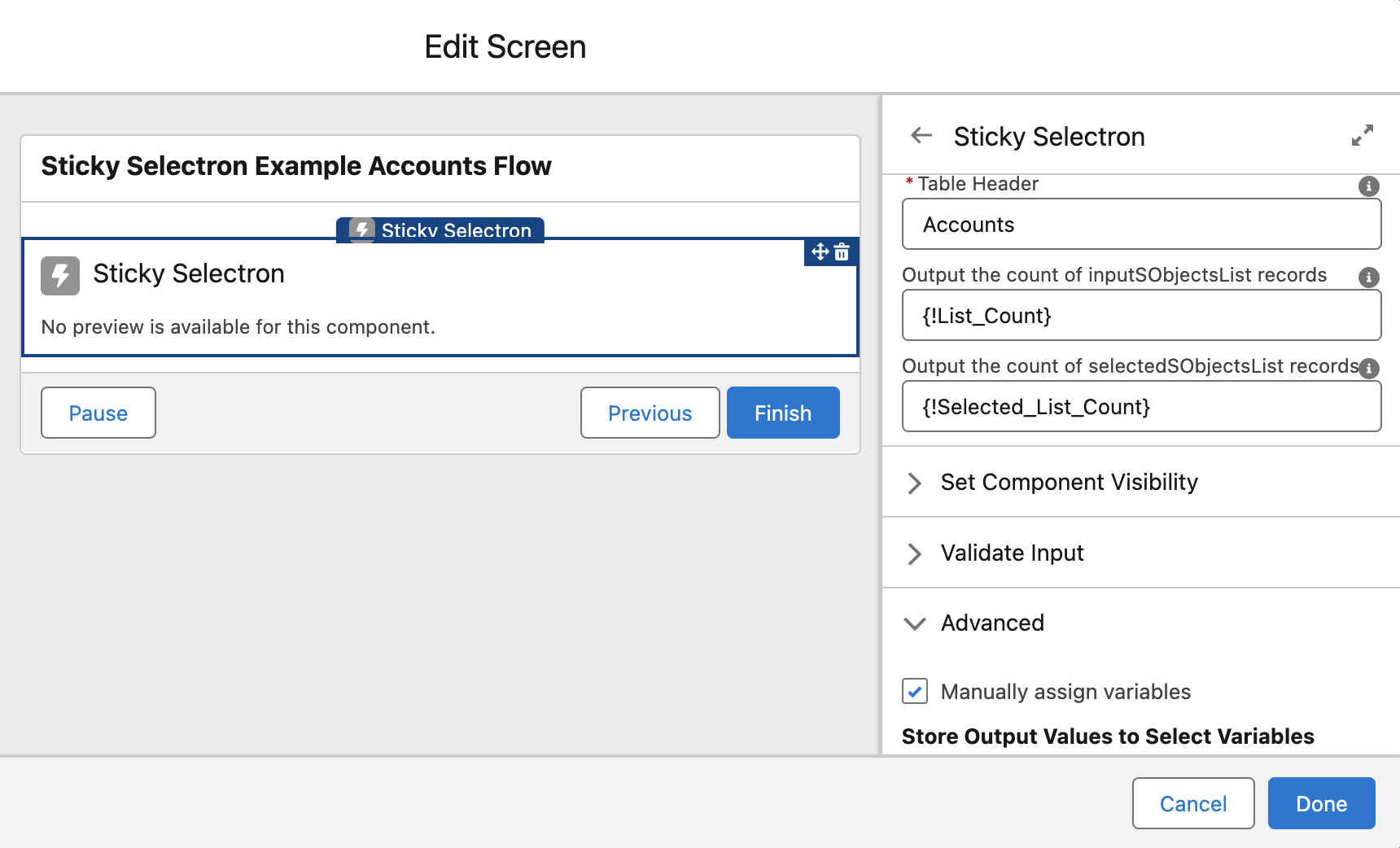Select the move handle on the Sticky Selectron component

coord(820,252)
